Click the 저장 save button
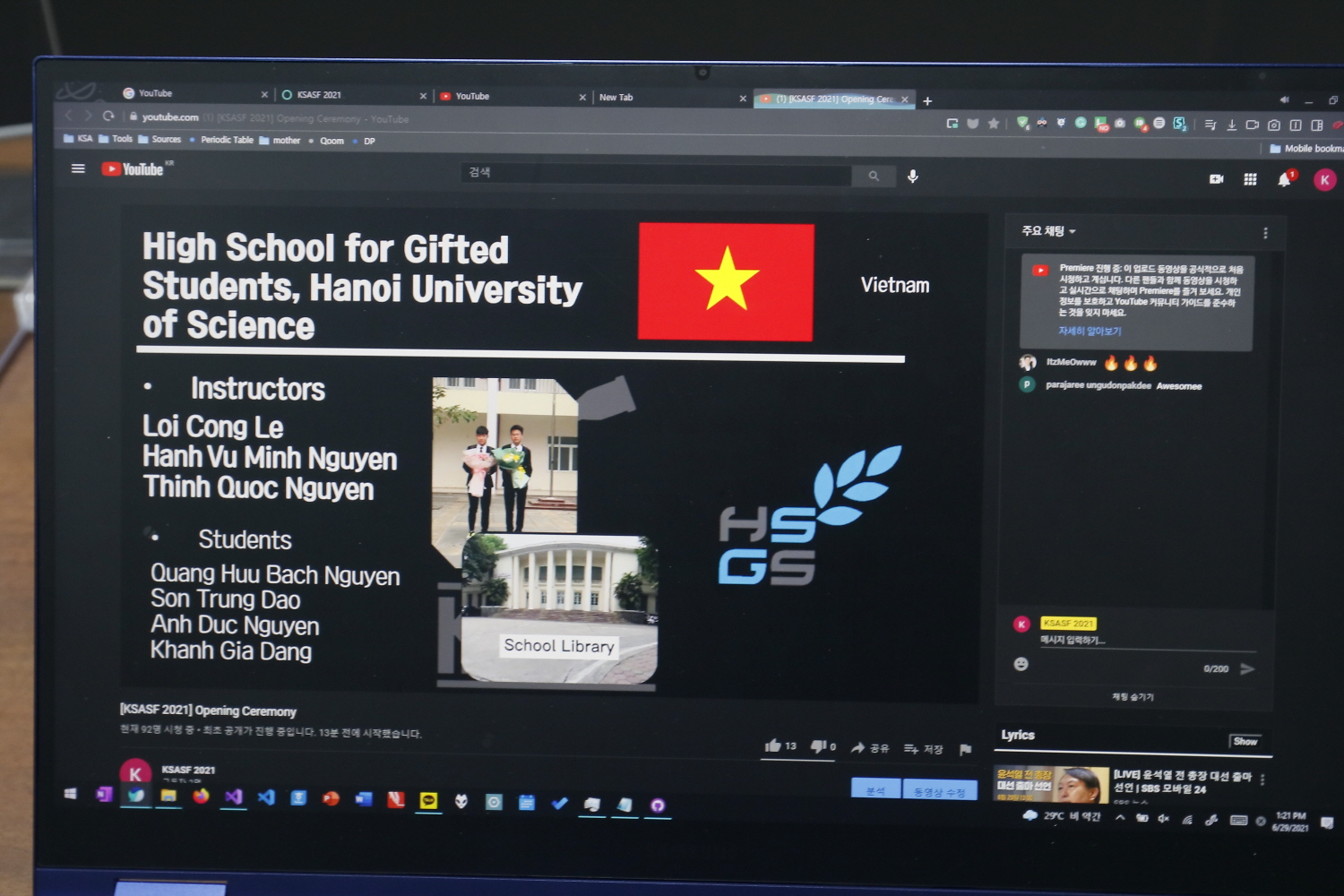 (x=923, y=748)
